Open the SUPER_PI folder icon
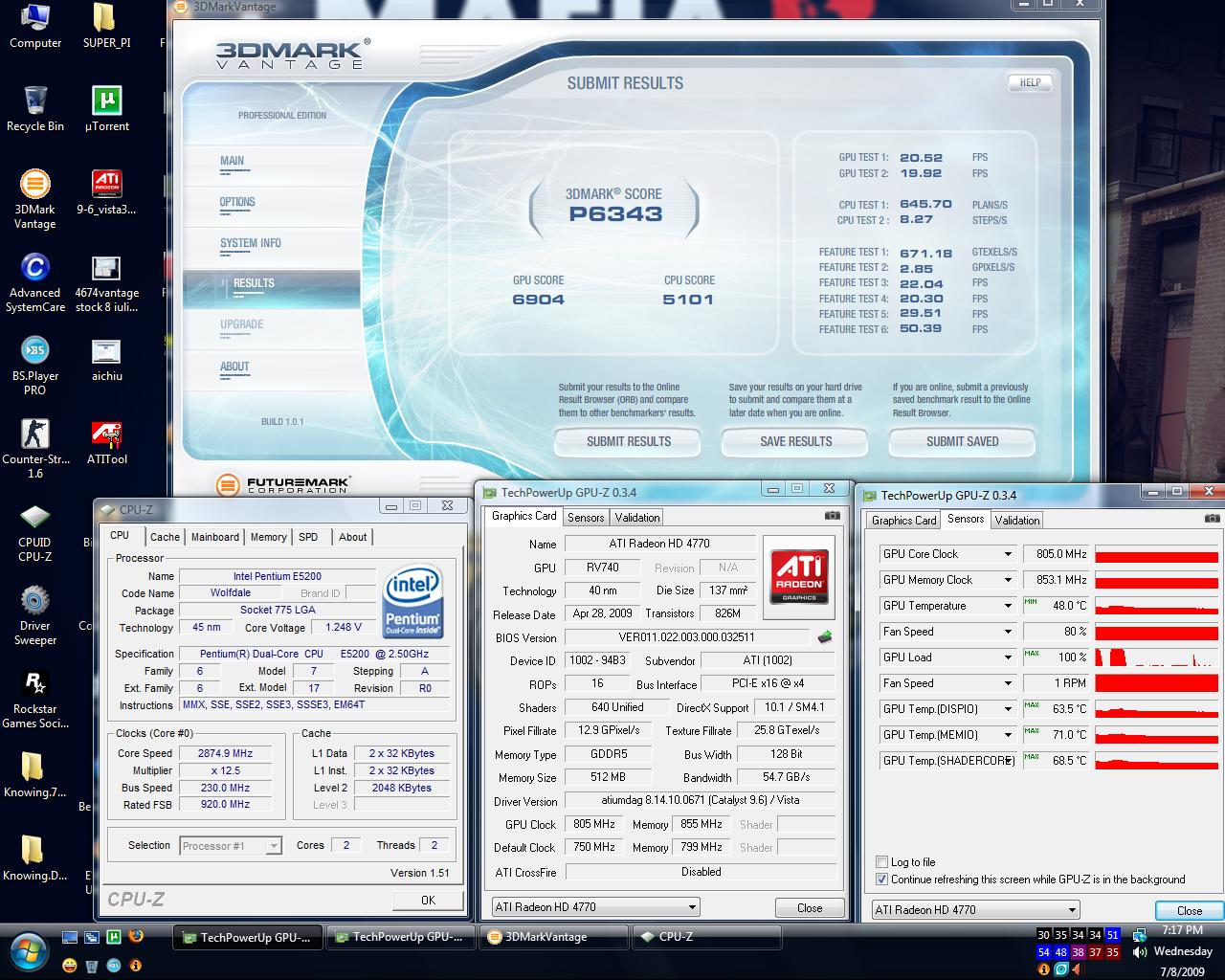This screenshot has height=980, width=1225. [106, 26]
